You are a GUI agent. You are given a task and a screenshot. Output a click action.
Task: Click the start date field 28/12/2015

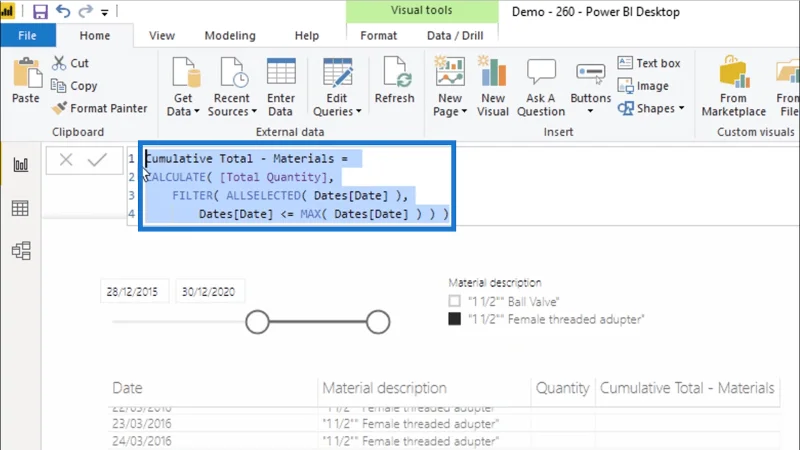pos(134,292)
